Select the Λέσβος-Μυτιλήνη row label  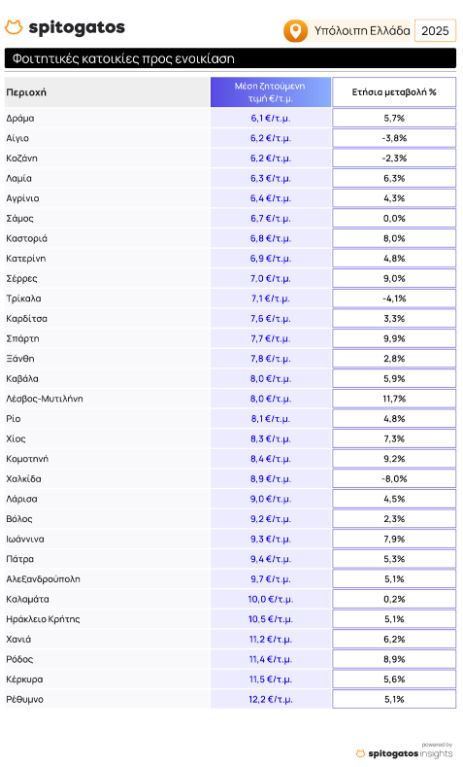[44, 399]
